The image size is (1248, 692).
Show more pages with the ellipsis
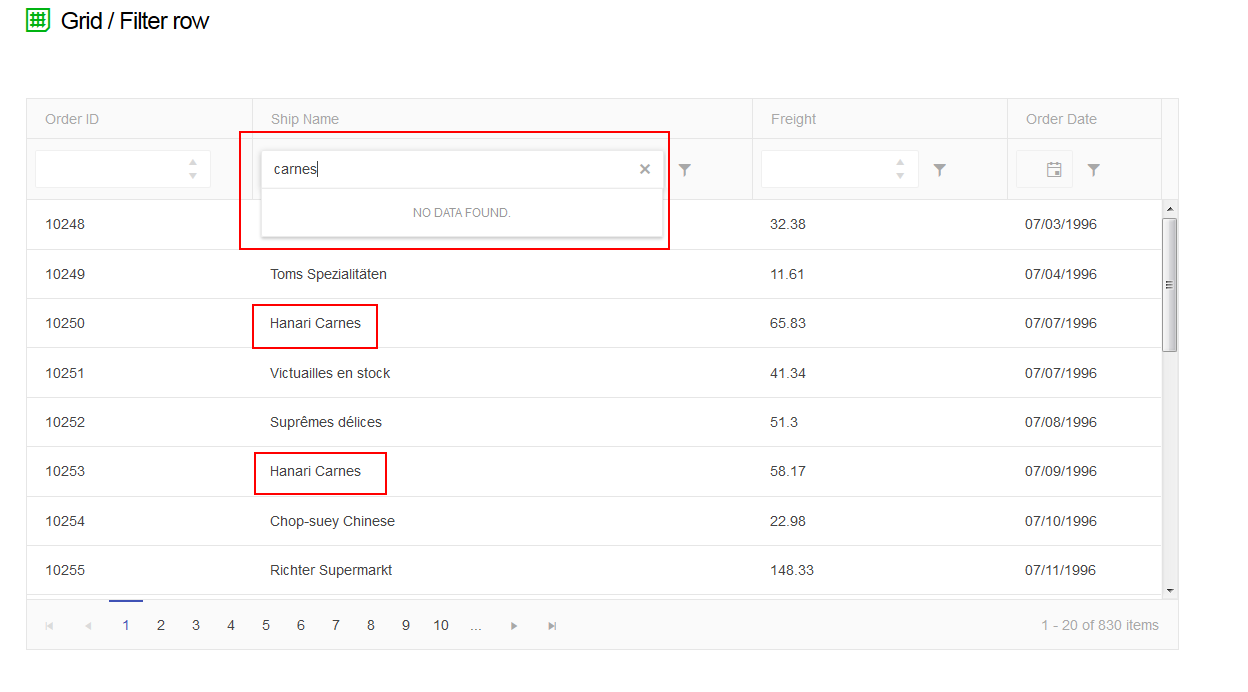[x=476, y=626]
